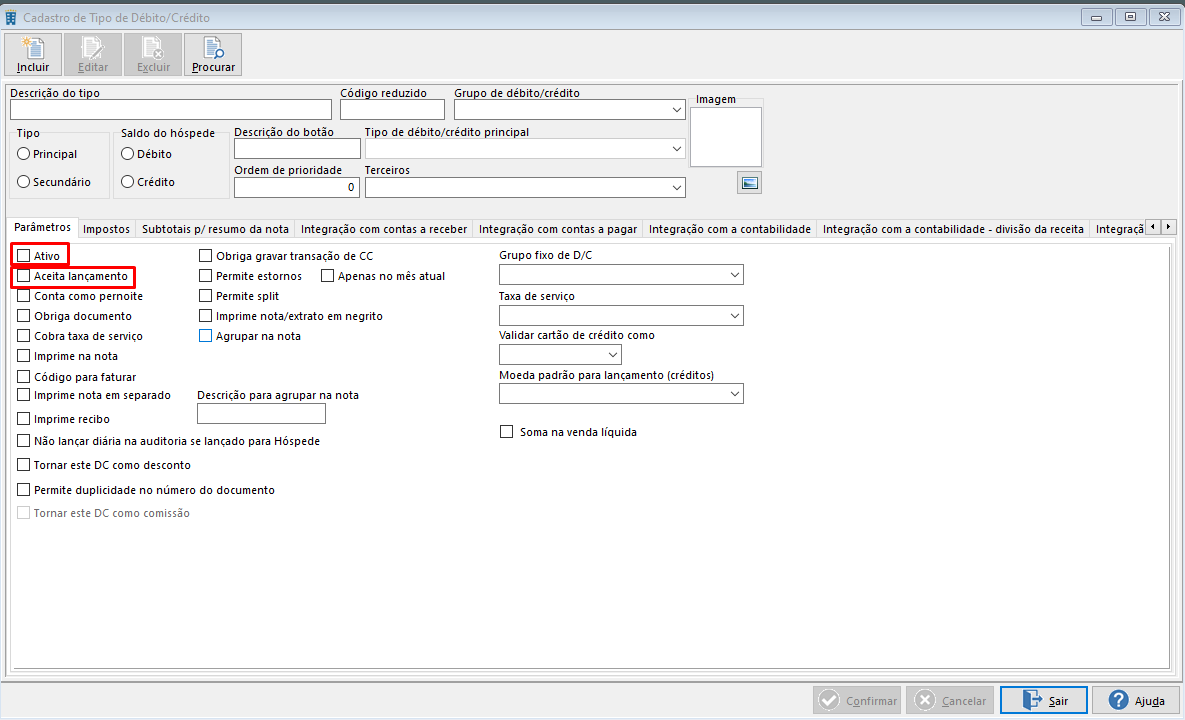
Task: Open the Impostos tab
Action: [x=107, y=229]
